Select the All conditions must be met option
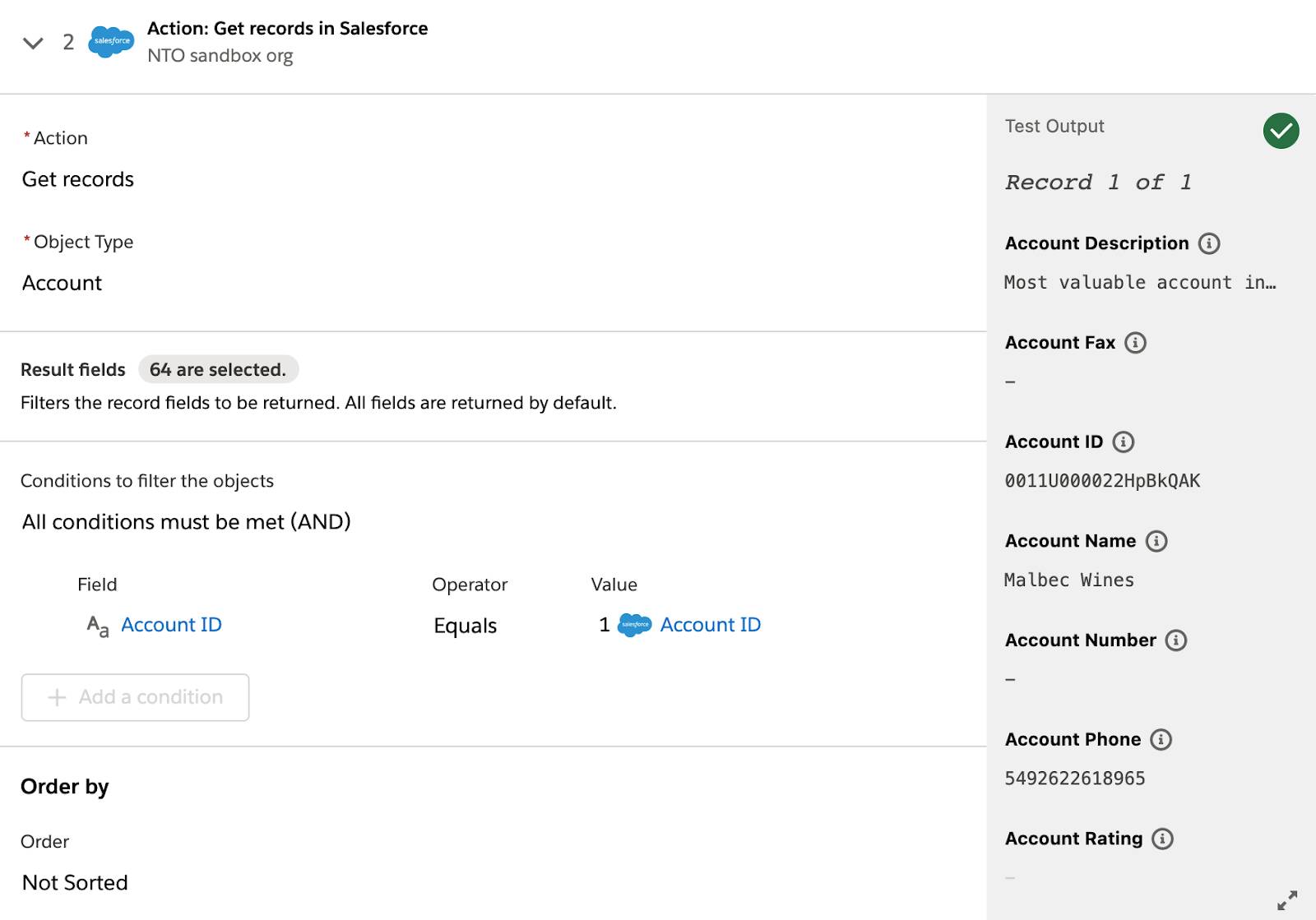Image resolution: width=1316 pixels, height=920 pixels. pyautogui.click(x=187, y=522)
